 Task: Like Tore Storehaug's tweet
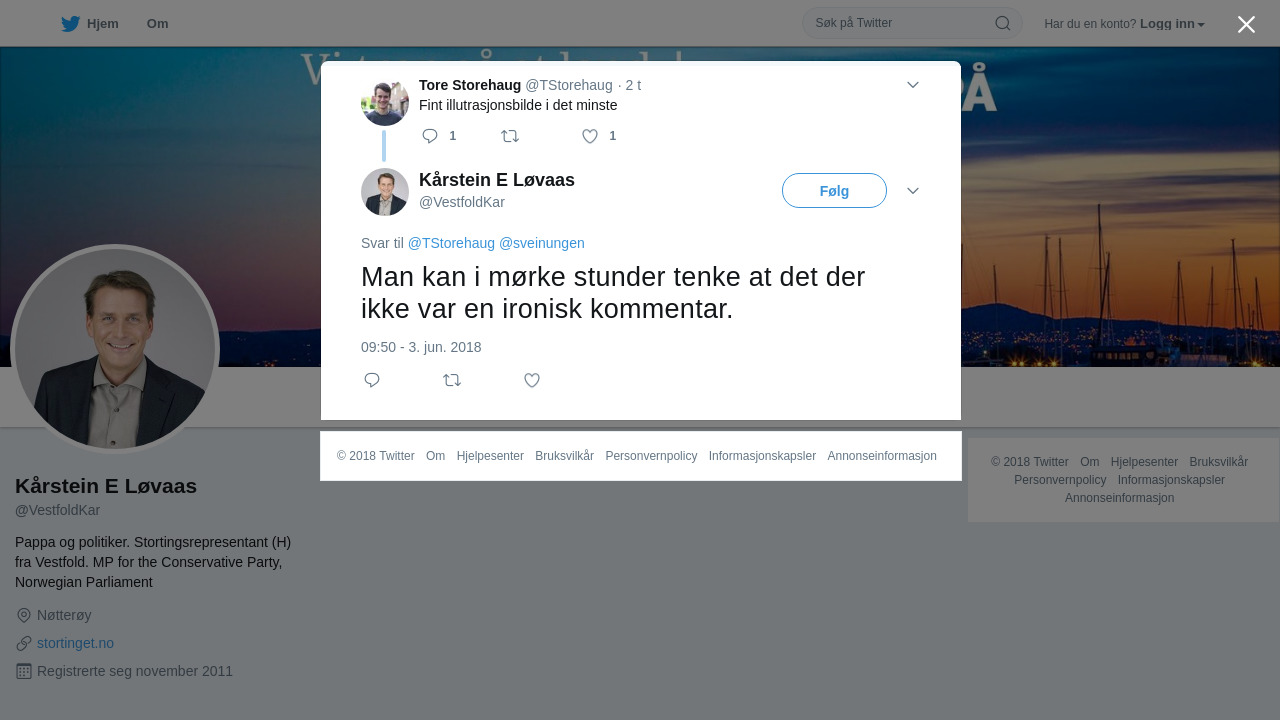point(590,136)
